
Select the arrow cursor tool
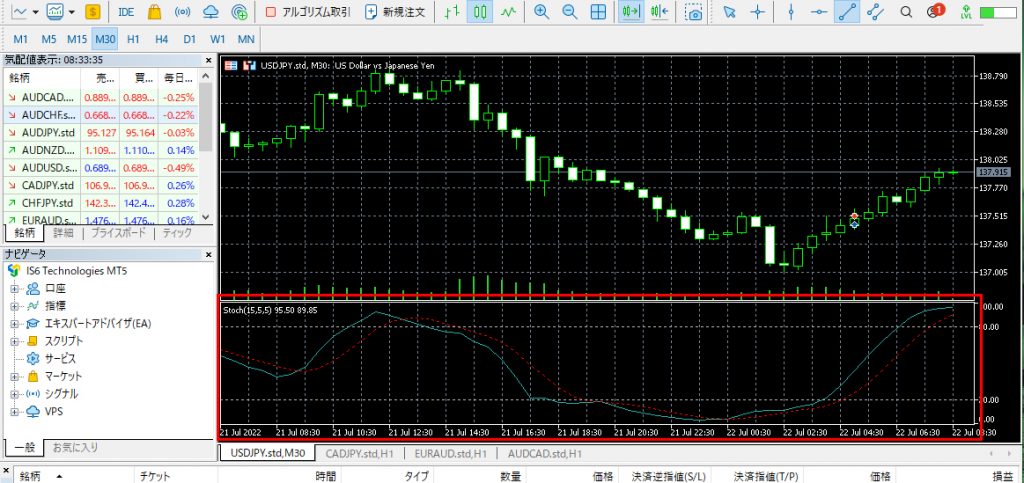click(730, 12)
